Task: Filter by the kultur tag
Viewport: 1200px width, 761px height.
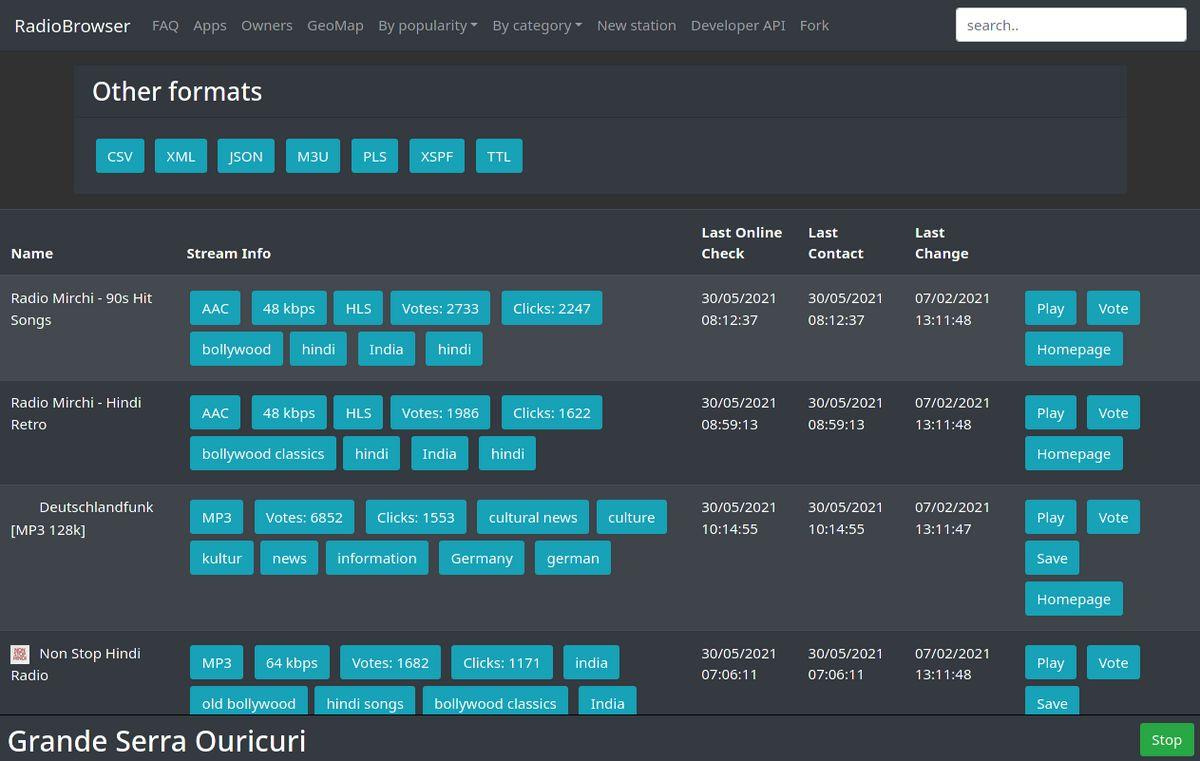Action: 222,559
